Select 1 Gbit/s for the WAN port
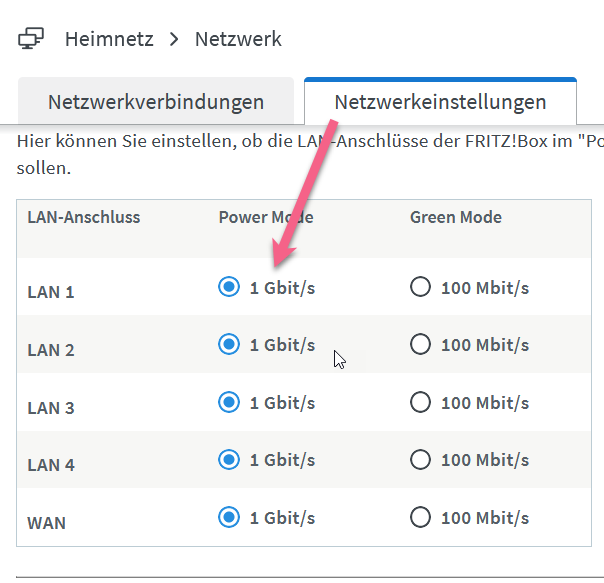604x583 pixels. click(229, 517)
